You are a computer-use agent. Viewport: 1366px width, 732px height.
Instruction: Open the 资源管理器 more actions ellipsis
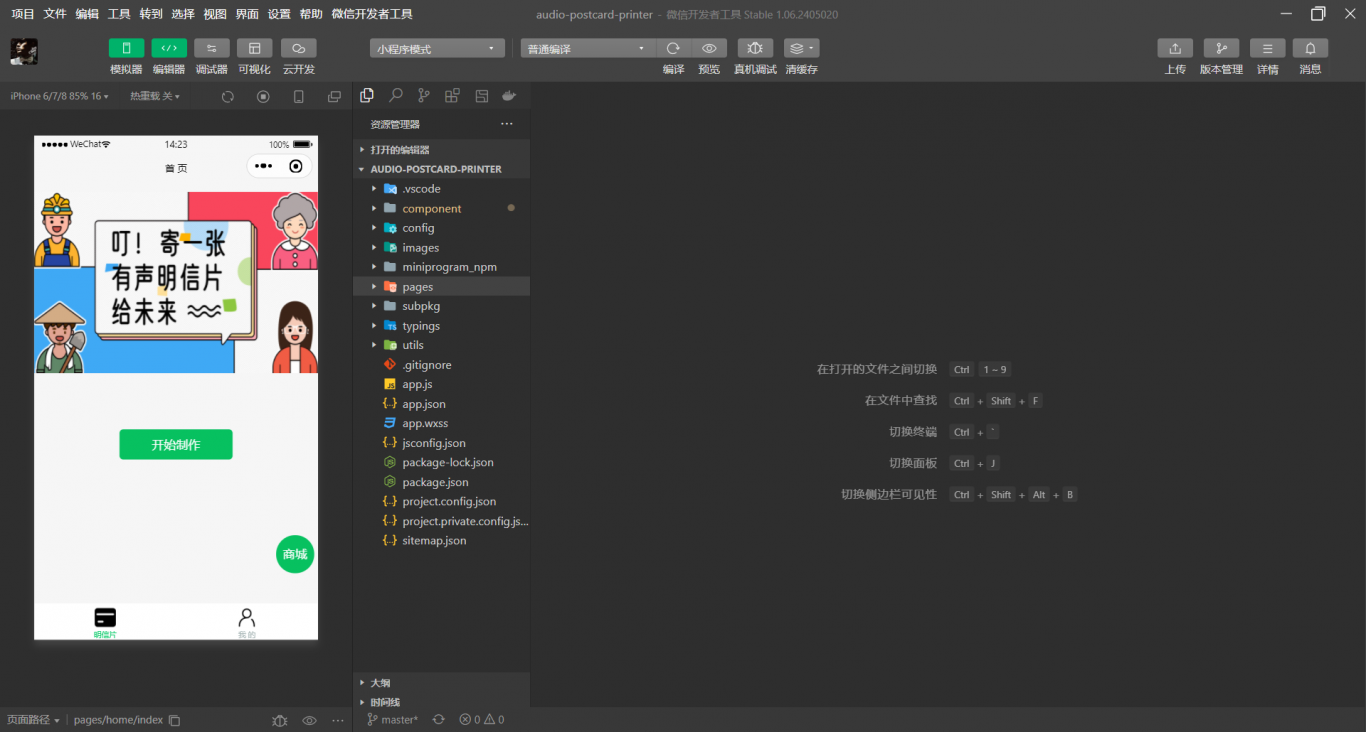point(506,124)
